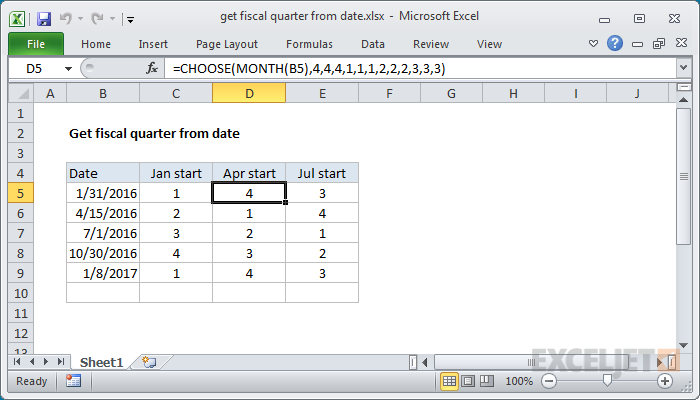Click the Insert Function fx icon
700x400 pixels.
[x=152, y=68]
